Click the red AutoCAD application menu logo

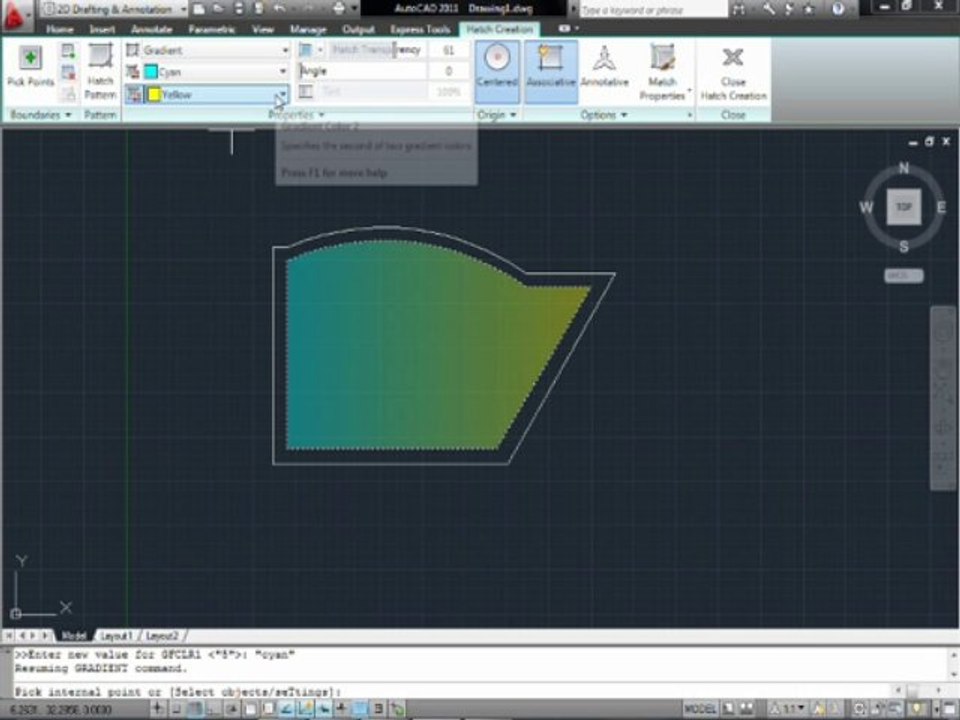pos(13,15)
